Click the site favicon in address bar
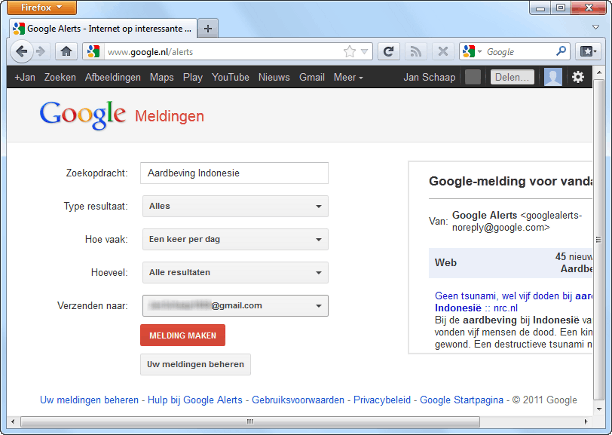 coord(93,51)
